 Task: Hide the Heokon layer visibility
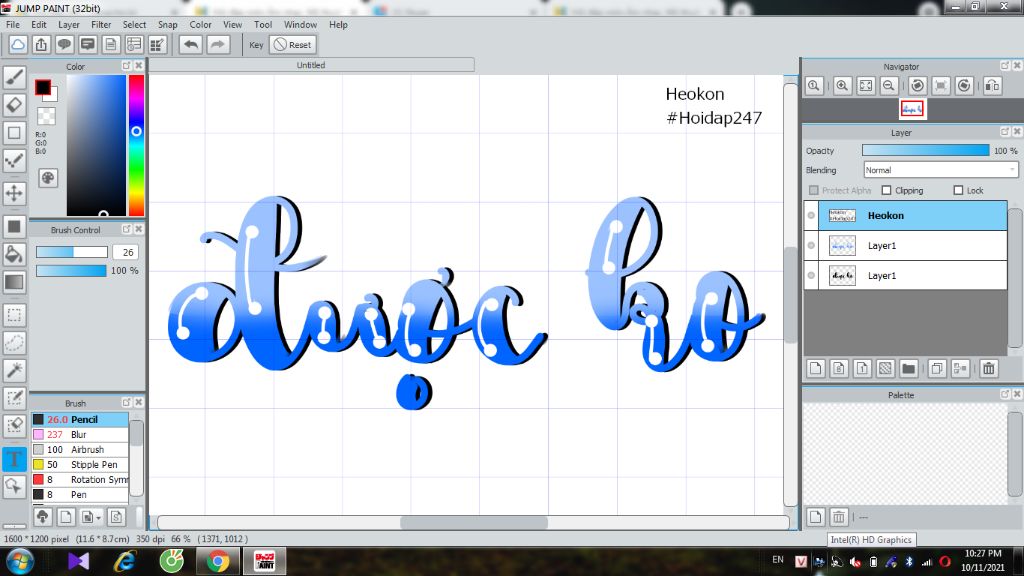pos(811,216)
